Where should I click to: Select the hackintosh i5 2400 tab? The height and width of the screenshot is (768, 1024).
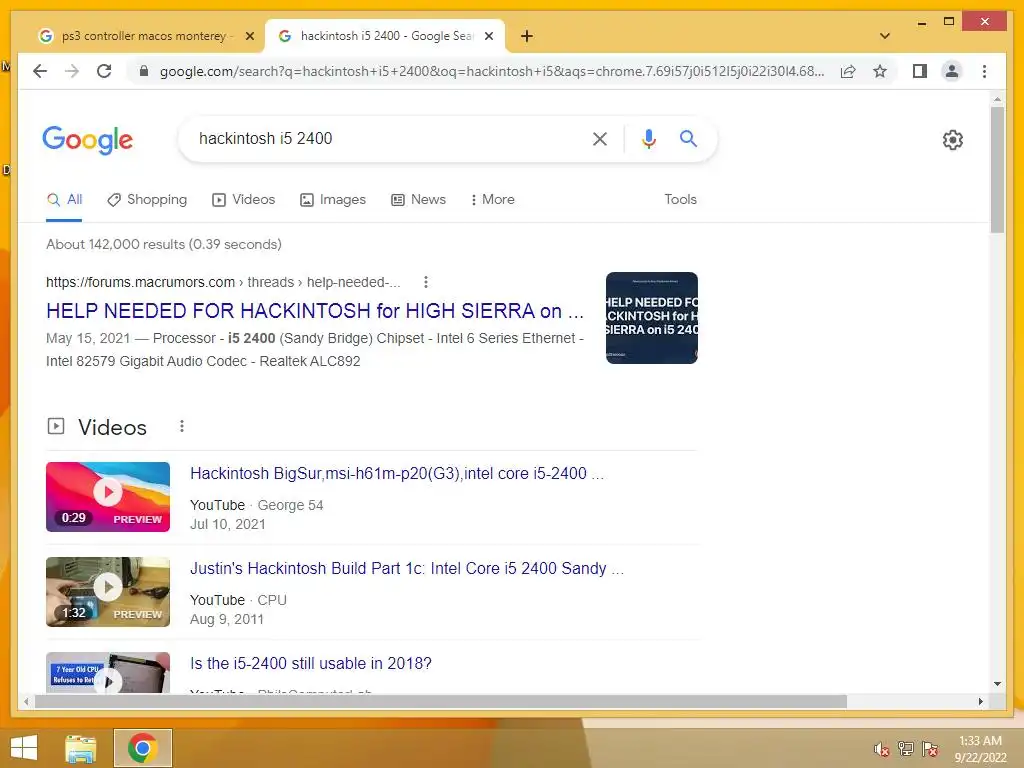[385, 36]
